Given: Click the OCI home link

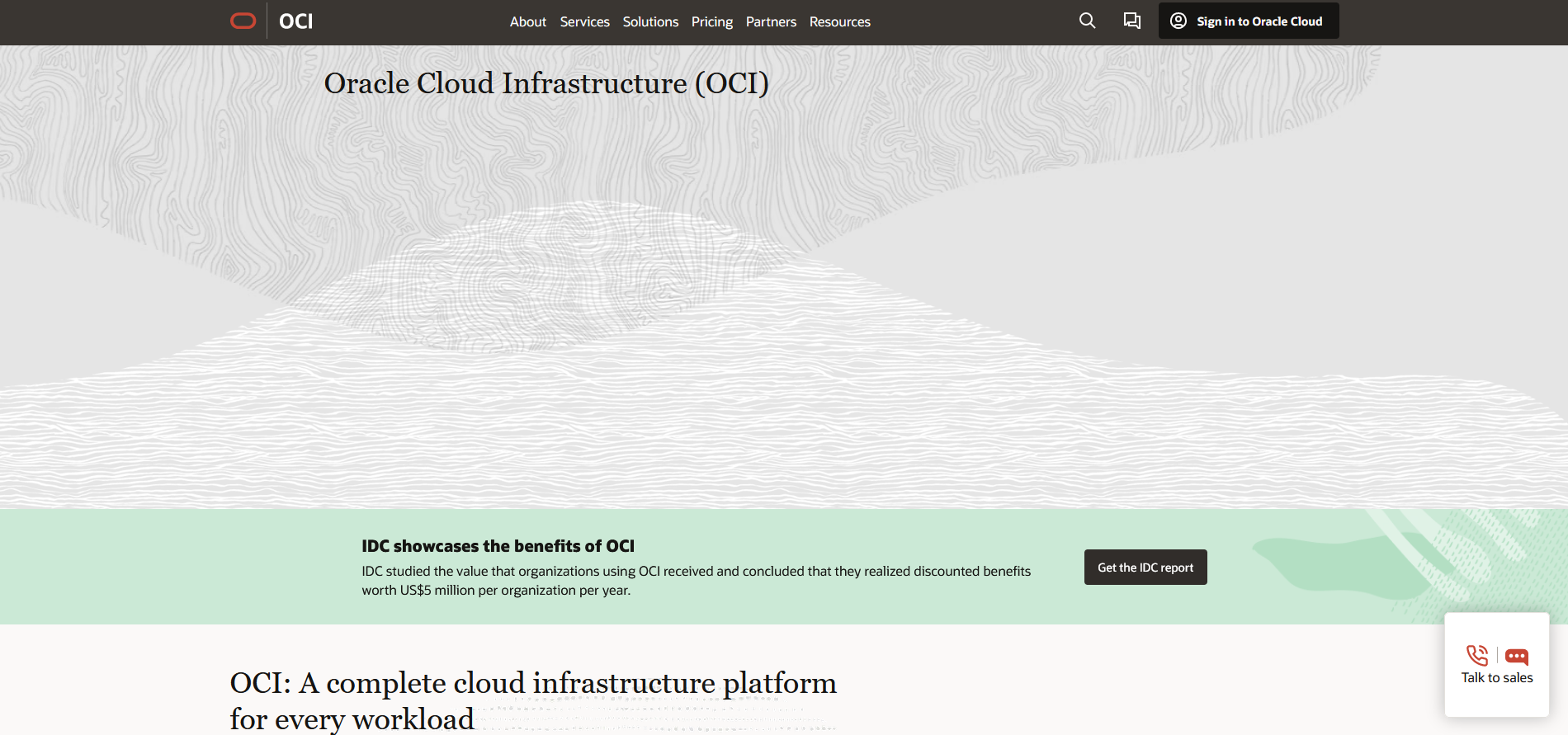Looking at the screenshot, I should coord(295,21).
